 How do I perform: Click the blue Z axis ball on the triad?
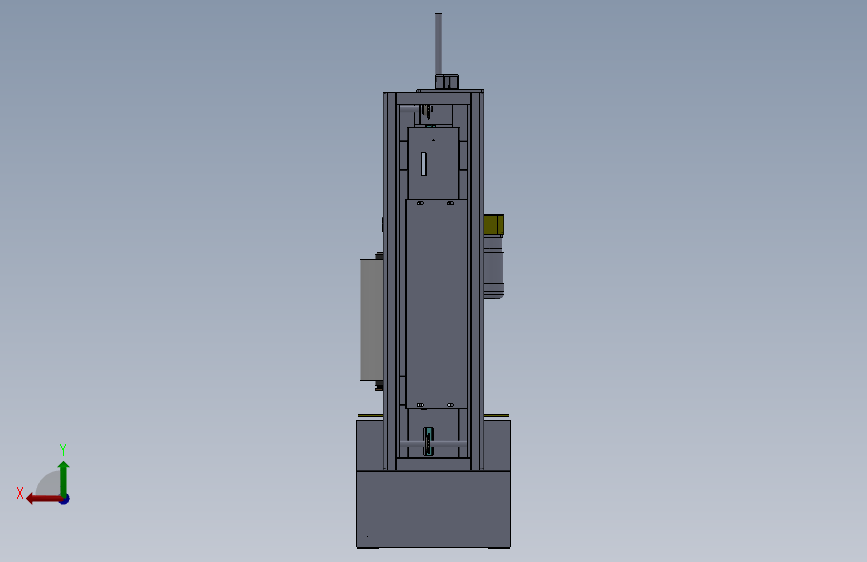[x=65, y=499]
